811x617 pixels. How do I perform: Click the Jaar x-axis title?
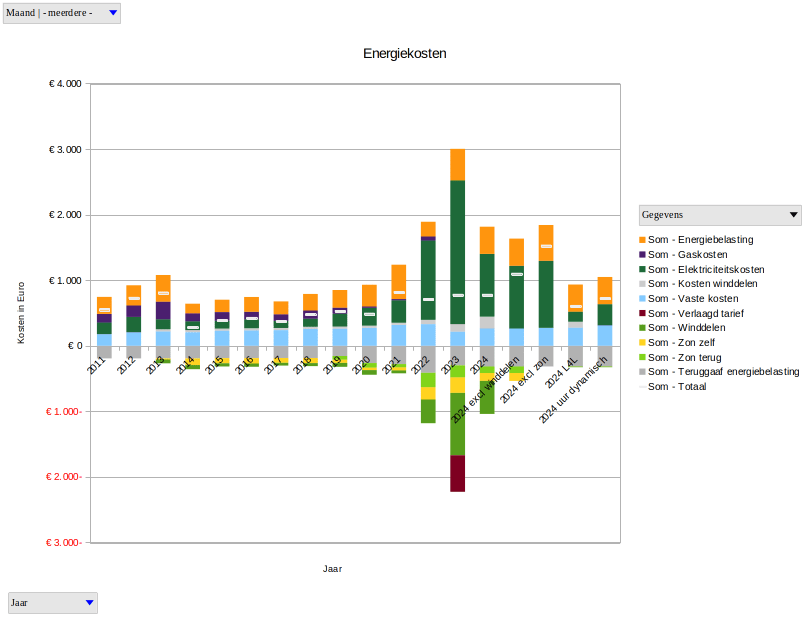point(333,569)
